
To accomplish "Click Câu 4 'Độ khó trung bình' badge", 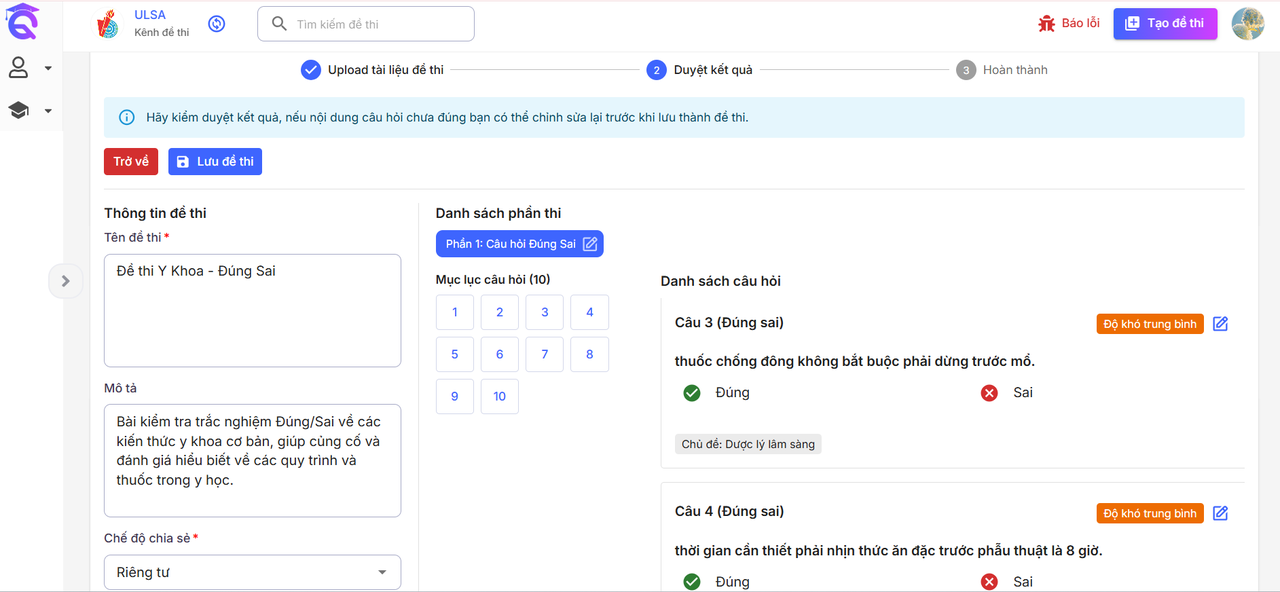I will (1150, 513).
